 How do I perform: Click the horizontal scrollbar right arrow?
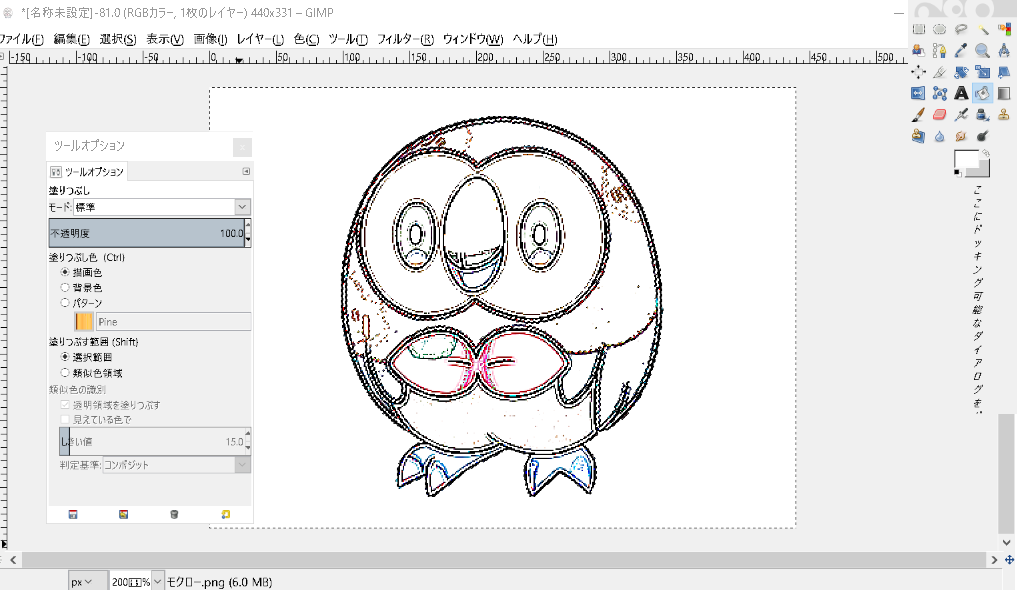coord(994,560)
